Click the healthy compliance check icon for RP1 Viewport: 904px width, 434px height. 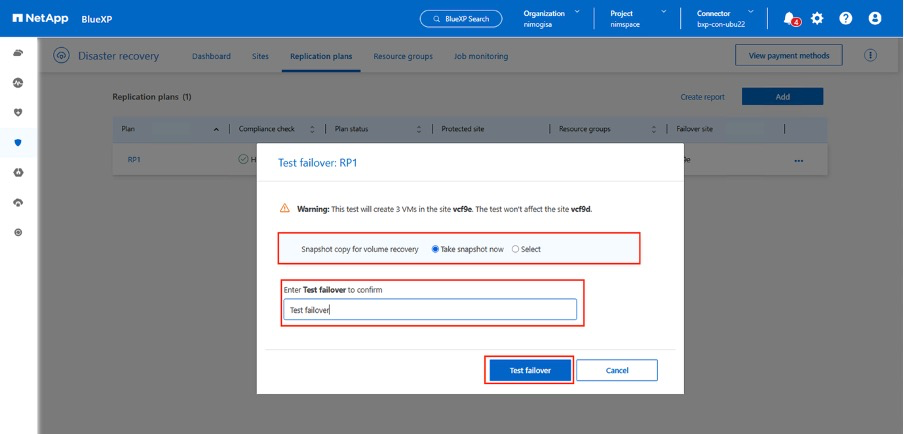[x=244, y=159]
